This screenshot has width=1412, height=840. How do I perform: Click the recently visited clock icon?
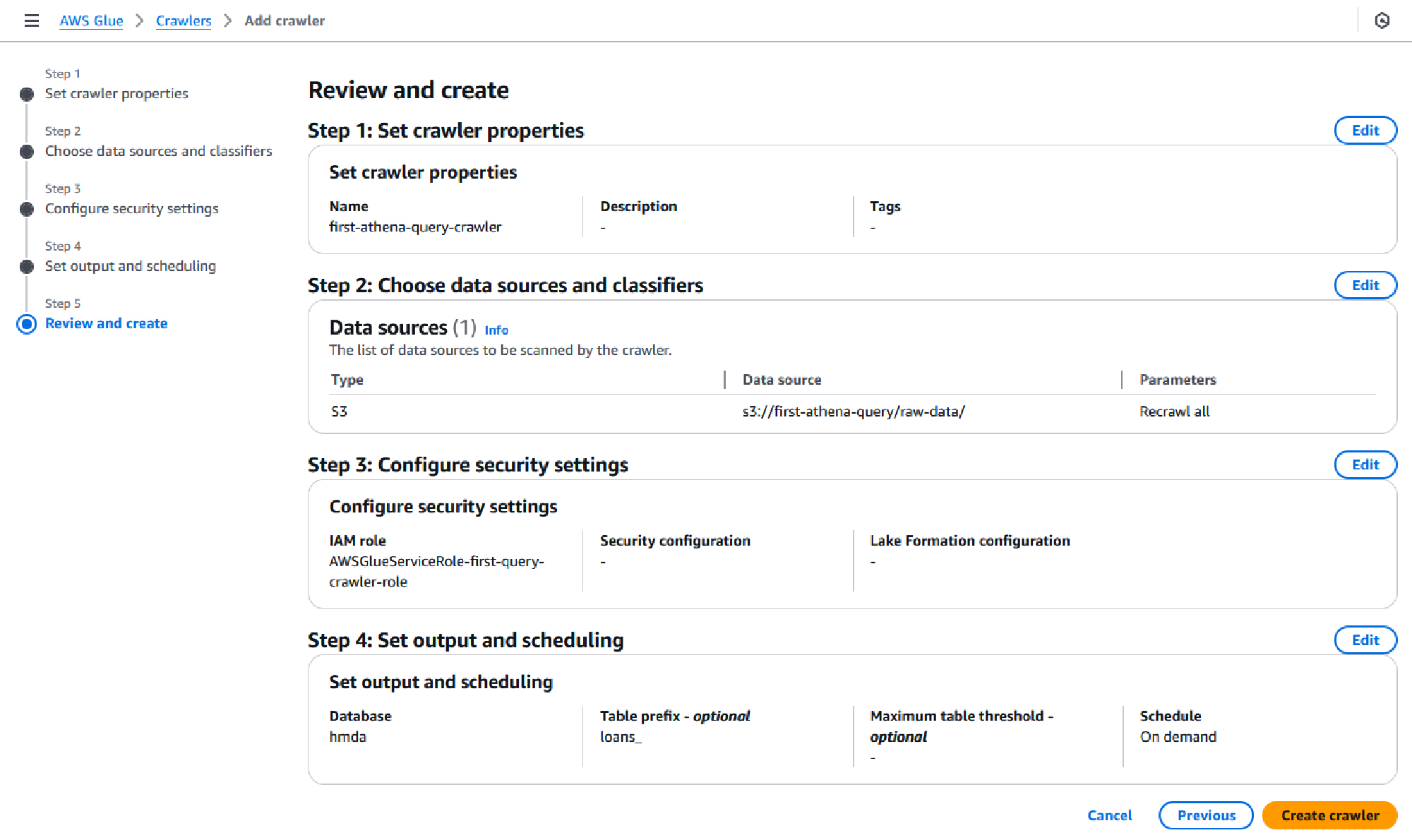1383,20
